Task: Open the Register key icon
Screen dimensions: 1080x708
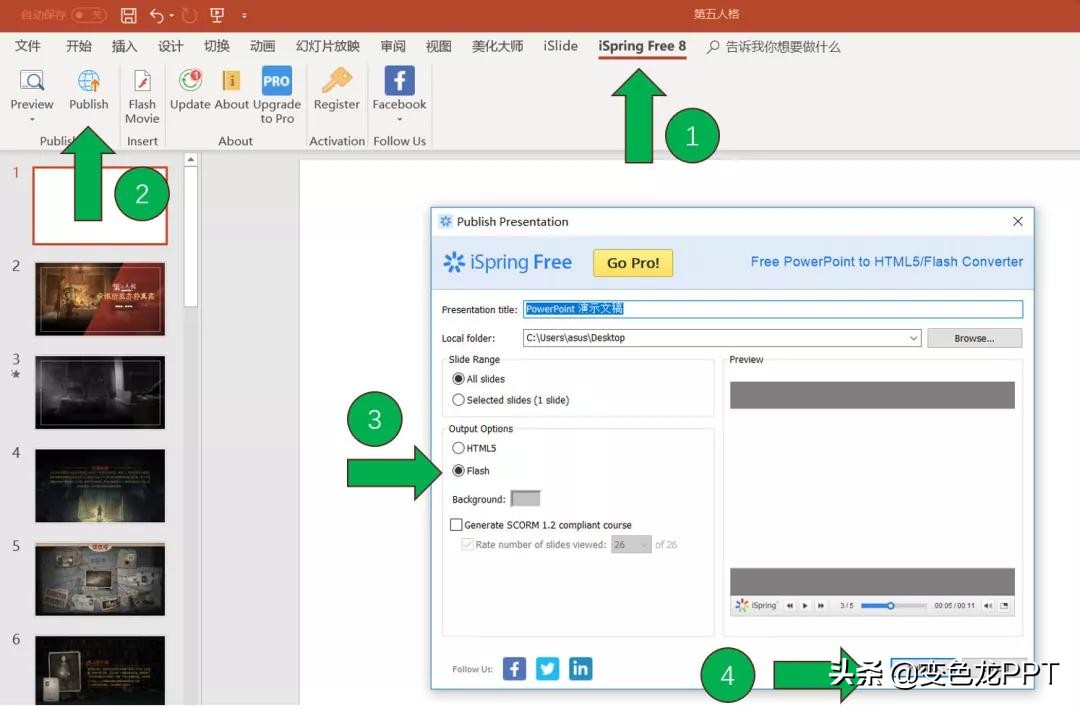Action: (x=337, y=81)
